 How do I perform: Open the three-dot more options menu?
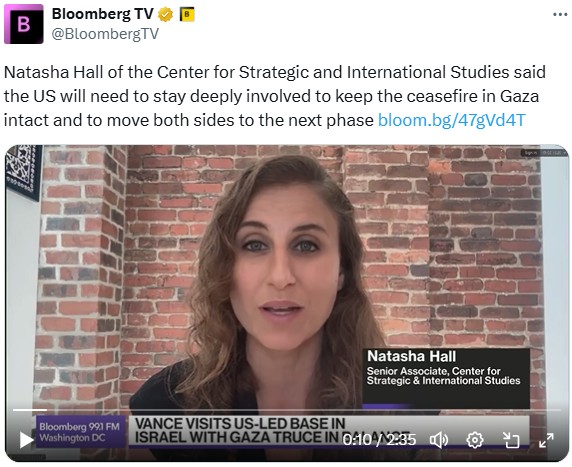(560, 15)
